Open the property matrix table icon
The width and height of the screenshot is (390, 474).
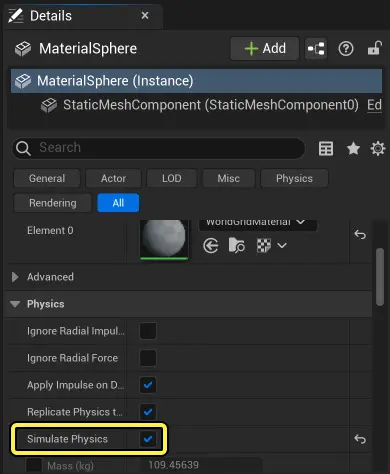click(x=326, y=148)
